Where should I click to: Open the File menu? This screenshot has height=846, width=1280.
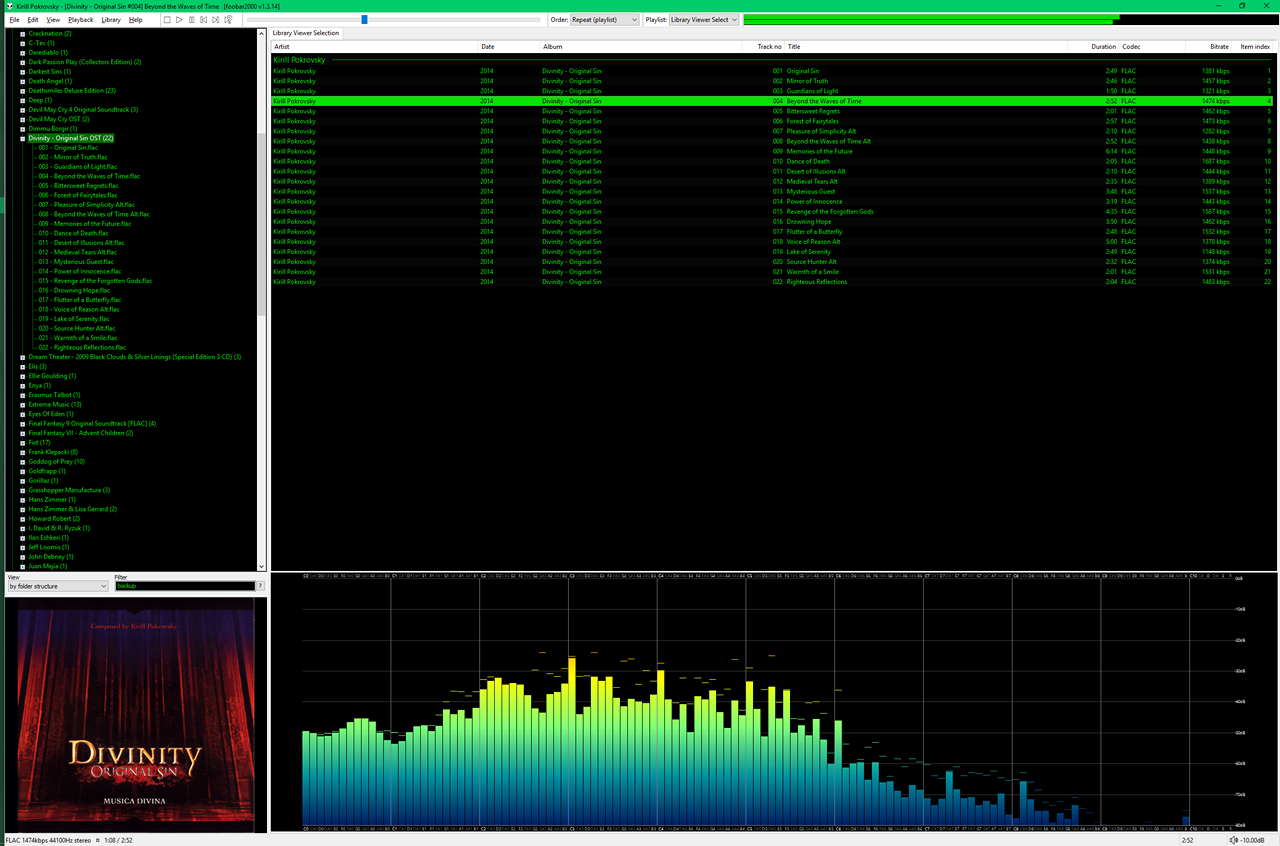(14, 20)
